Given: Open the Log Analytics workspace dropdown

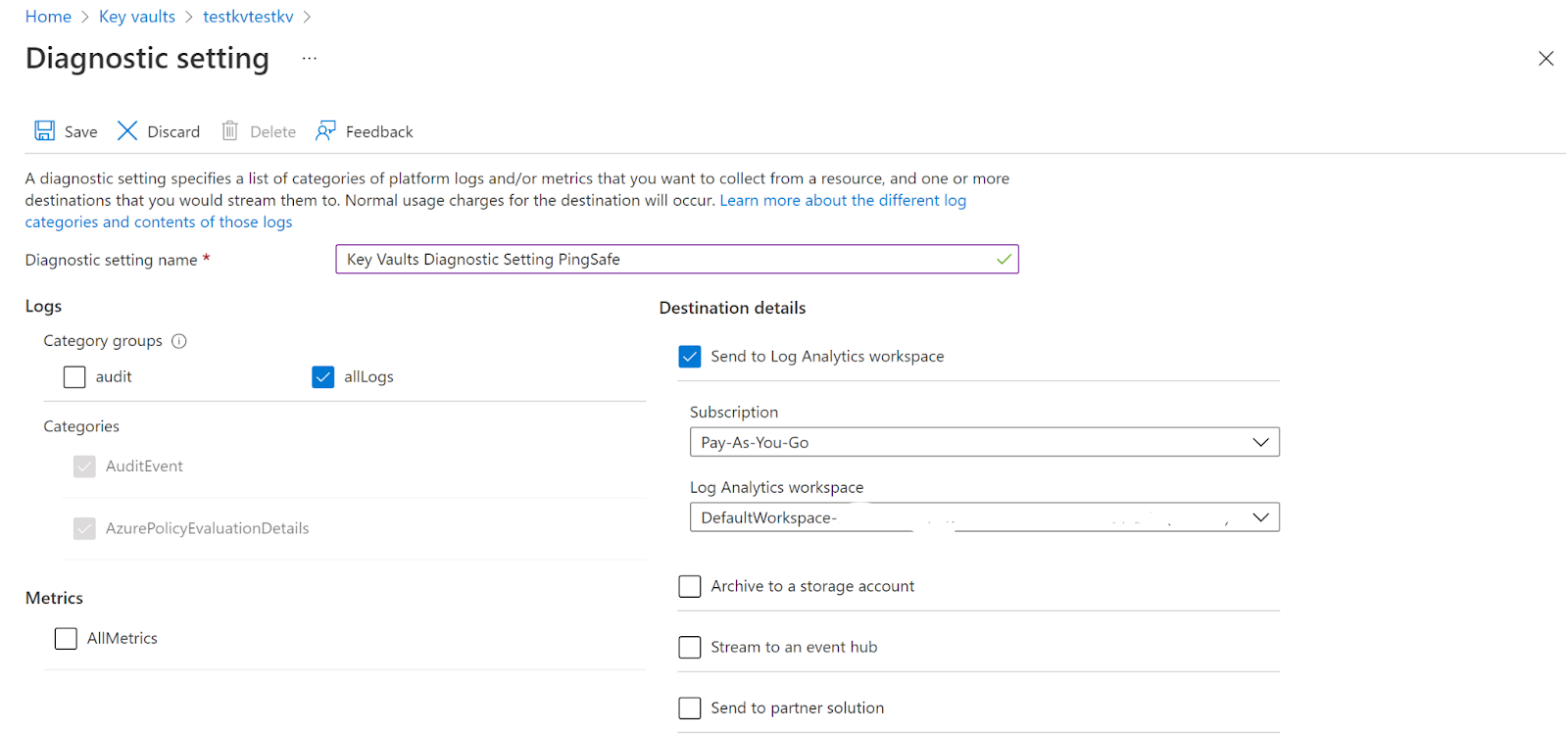Looking at the screenshot, I should (984, 517).
